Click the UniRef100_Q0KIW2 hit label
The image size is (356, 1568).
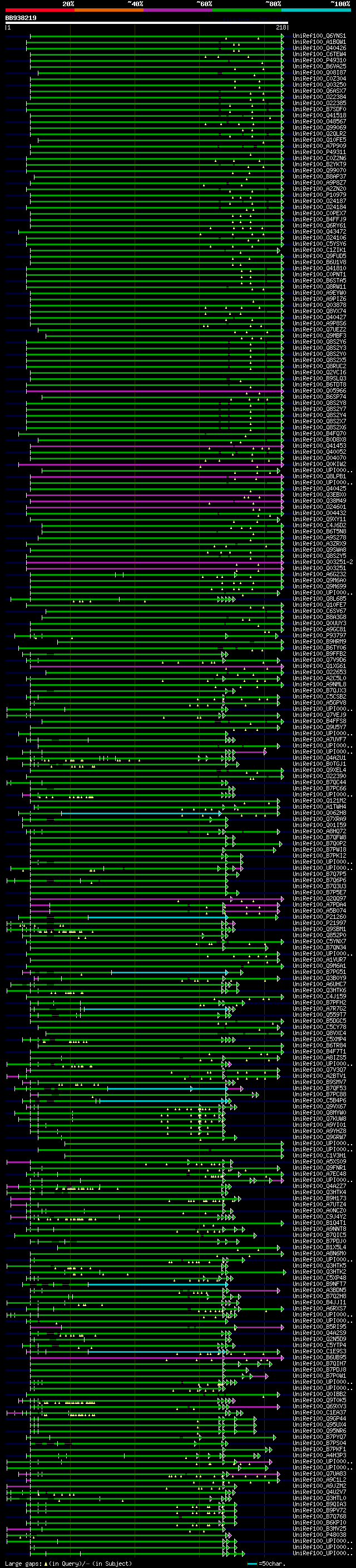point(319,464)
